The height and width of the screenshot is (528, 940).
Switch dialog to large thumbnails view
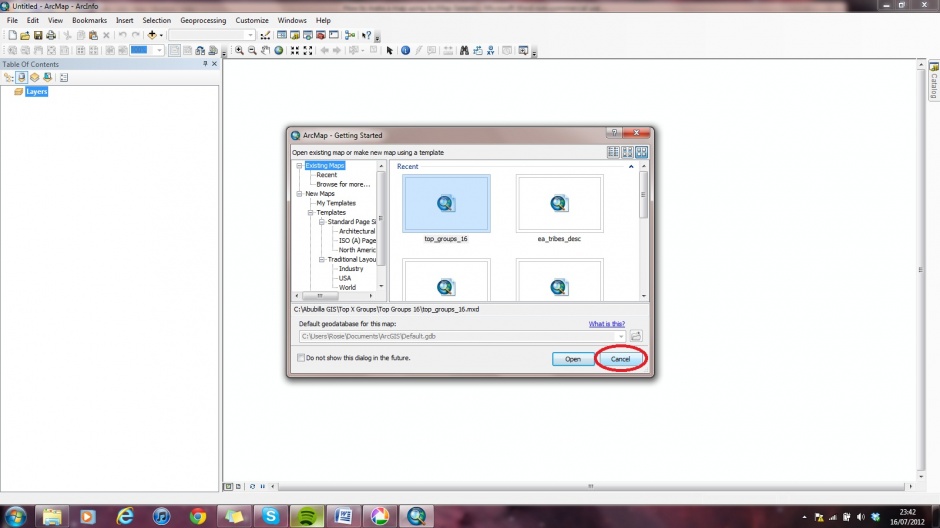[641, 152]
